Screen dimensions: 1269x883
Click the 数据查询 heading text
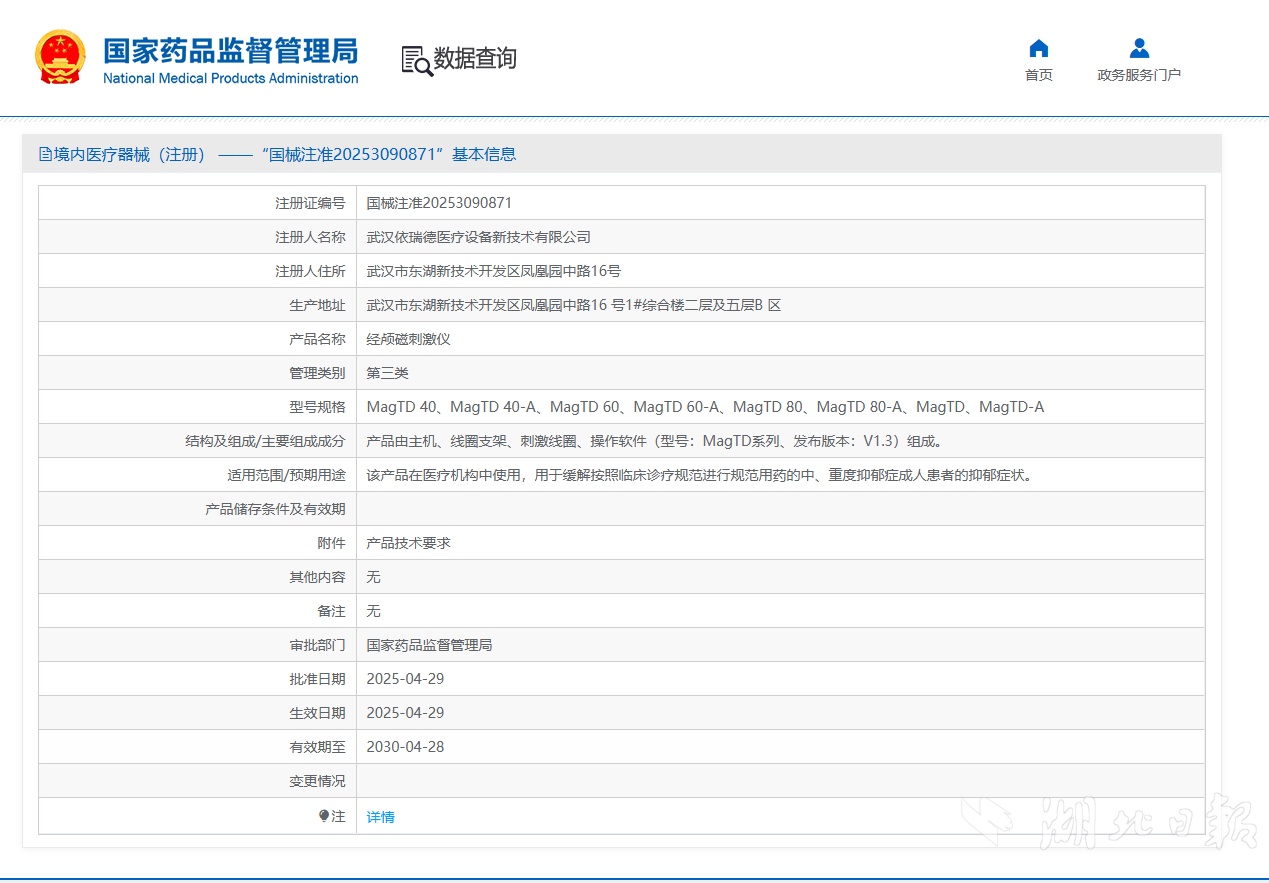(475, 58)
